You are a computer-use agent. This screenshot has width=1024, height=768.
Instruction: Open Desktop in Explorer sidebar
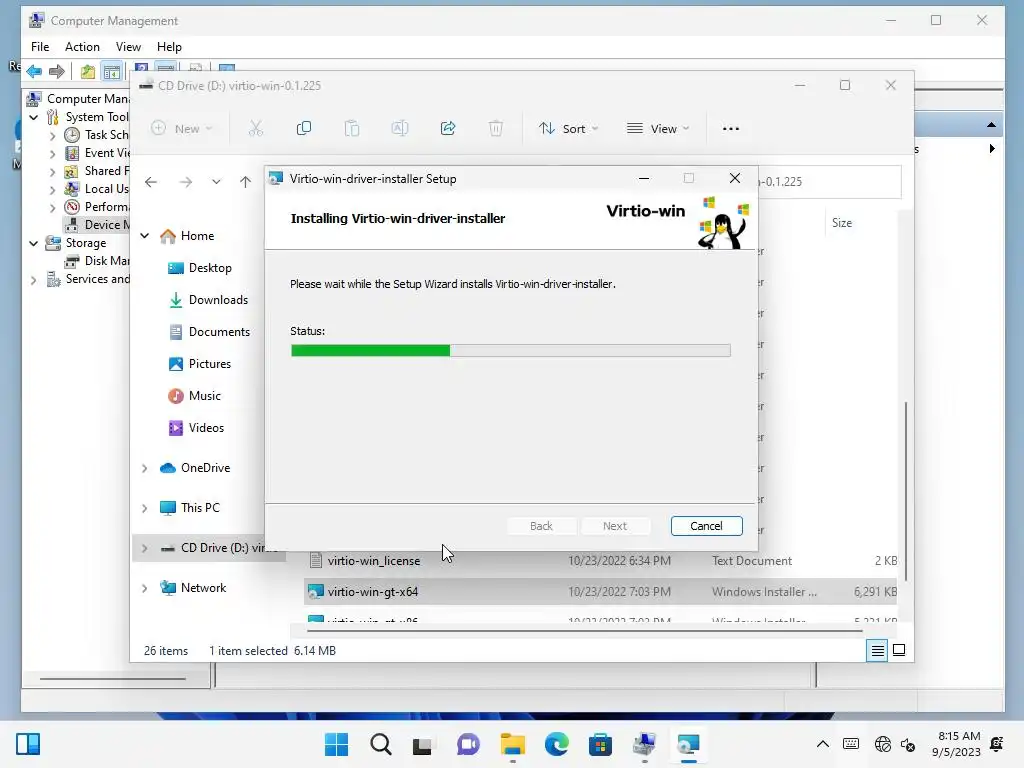point(200,268)
